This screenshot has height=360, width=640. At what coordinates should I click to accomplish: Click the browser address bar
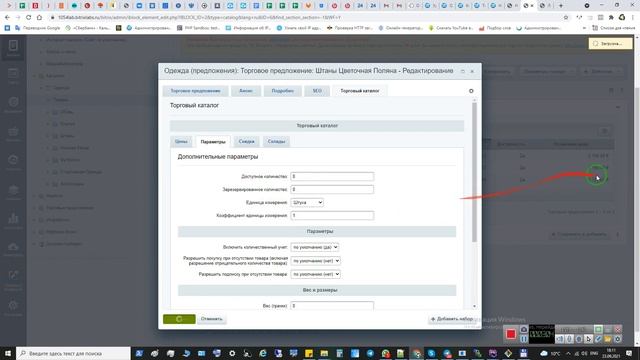[306, 18]
